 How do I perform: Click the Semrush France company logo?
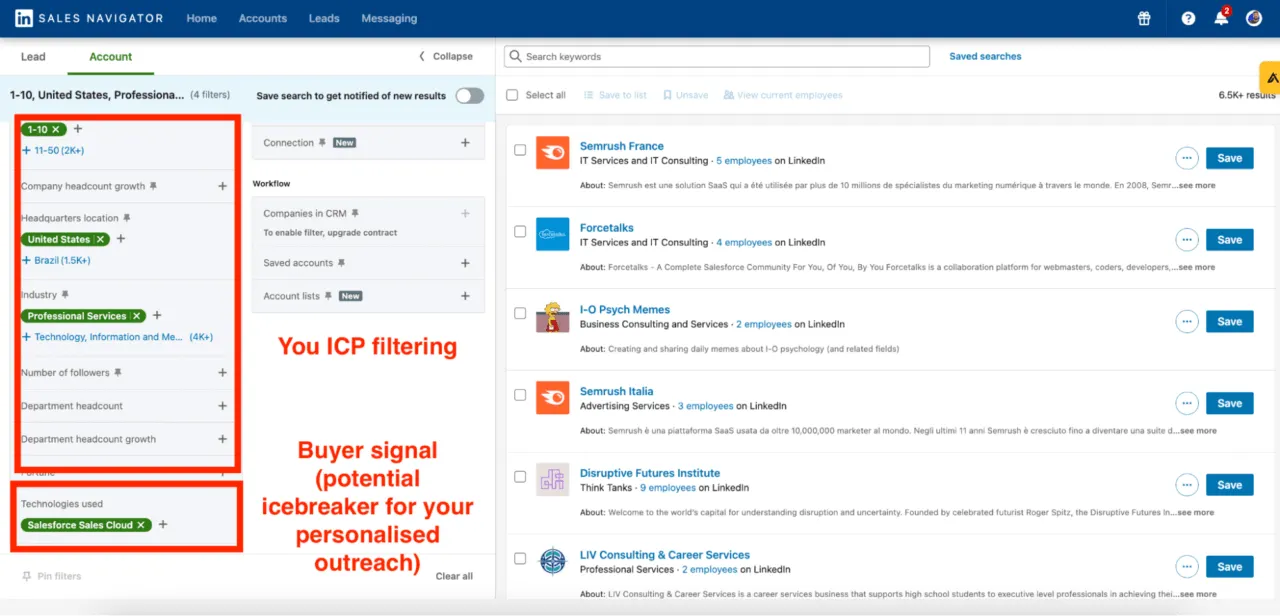552,153
